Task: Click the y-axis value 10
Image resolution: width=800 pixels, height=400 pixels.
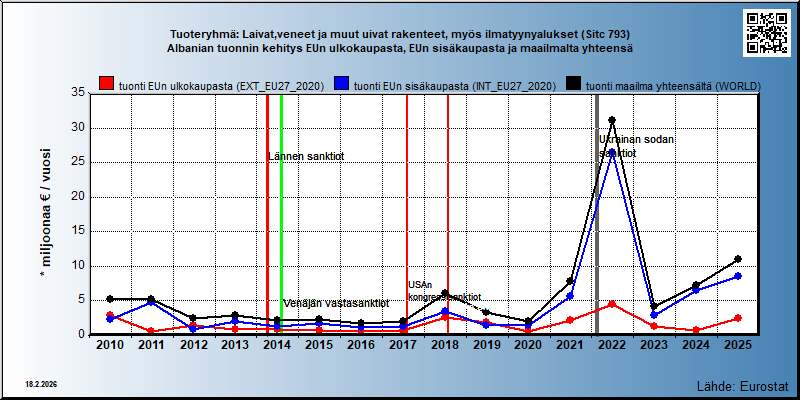Action: coord(78,265)
